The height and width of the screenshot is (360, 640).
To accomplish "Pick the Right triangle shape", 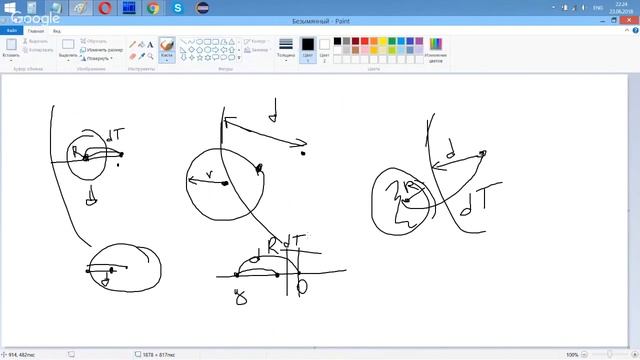I will coord(183,50).
